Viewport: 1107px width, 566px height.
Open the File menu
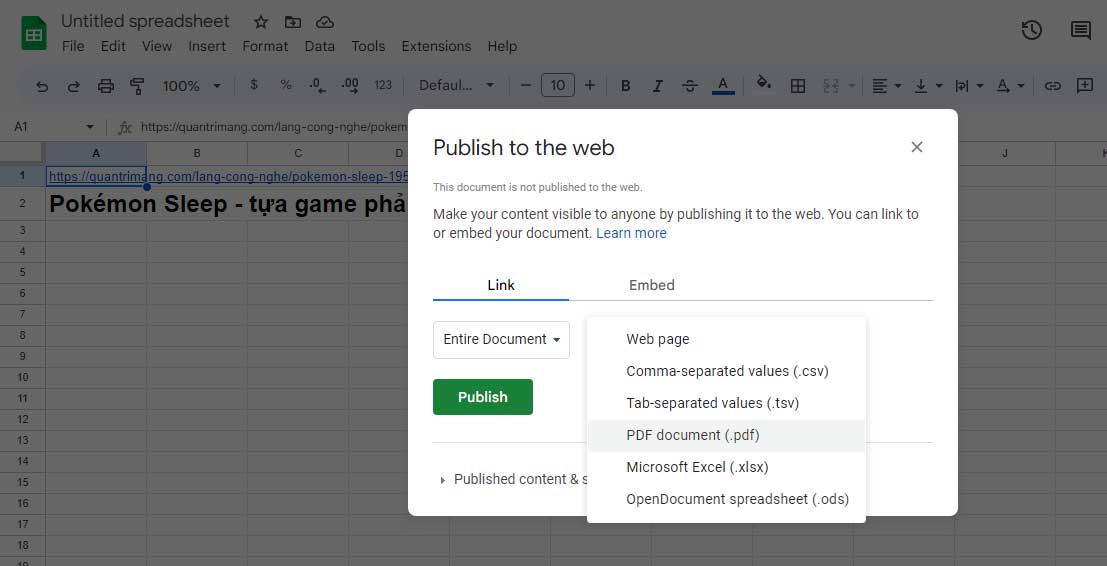click(x=73, y=47)
